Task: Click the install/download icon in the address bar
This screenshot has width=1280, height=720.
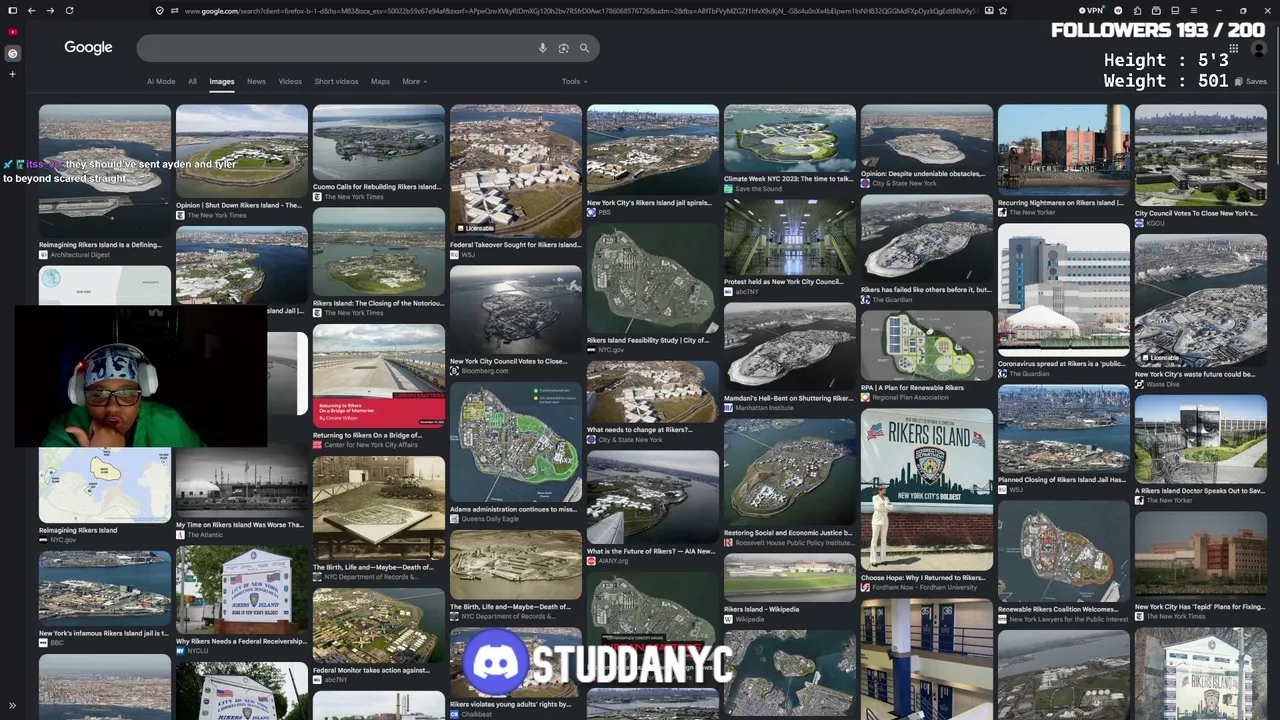Action: [x=988, y=10]
